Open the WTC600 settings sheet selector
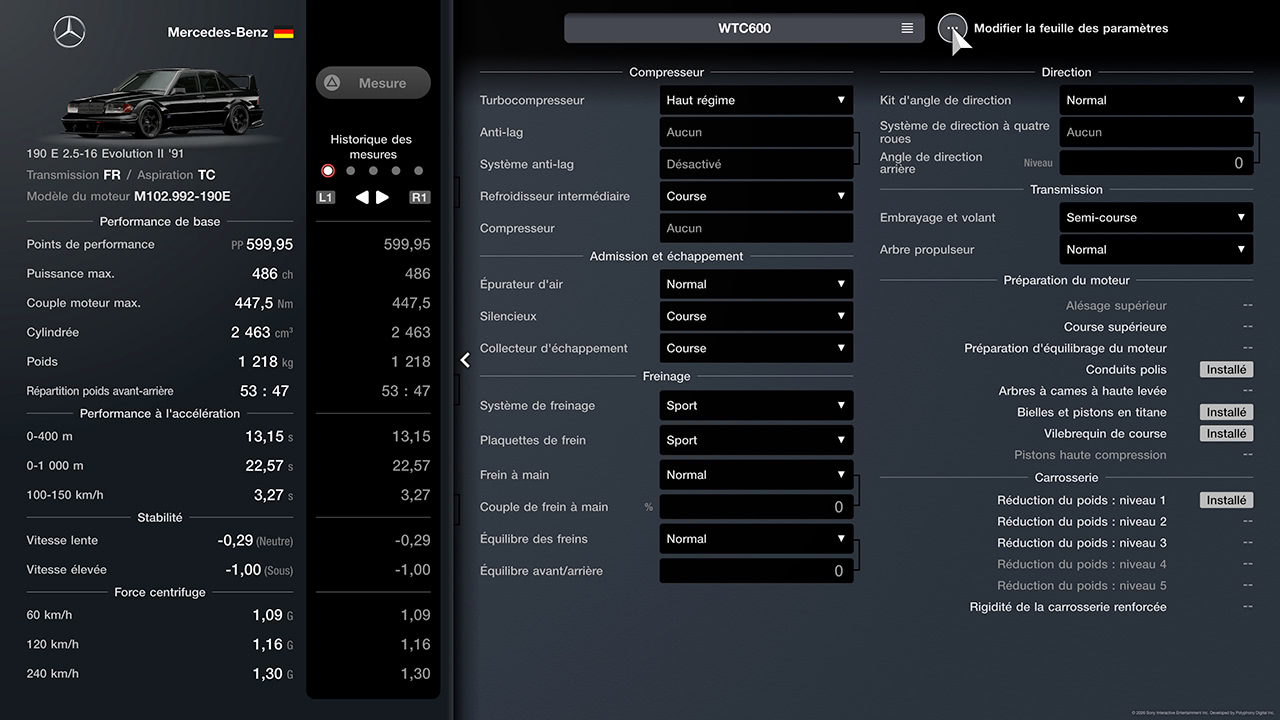 [x=744, y=28]
